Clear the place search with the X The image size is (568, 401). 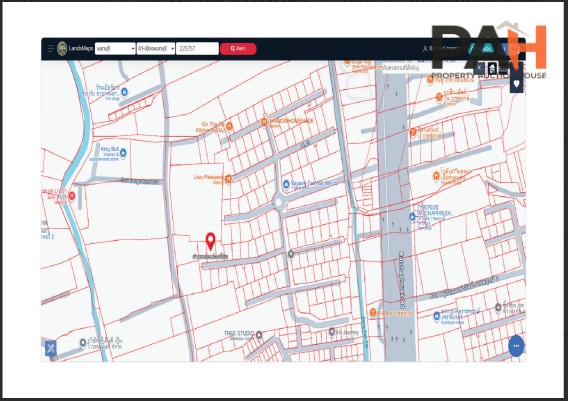point(479,67)
